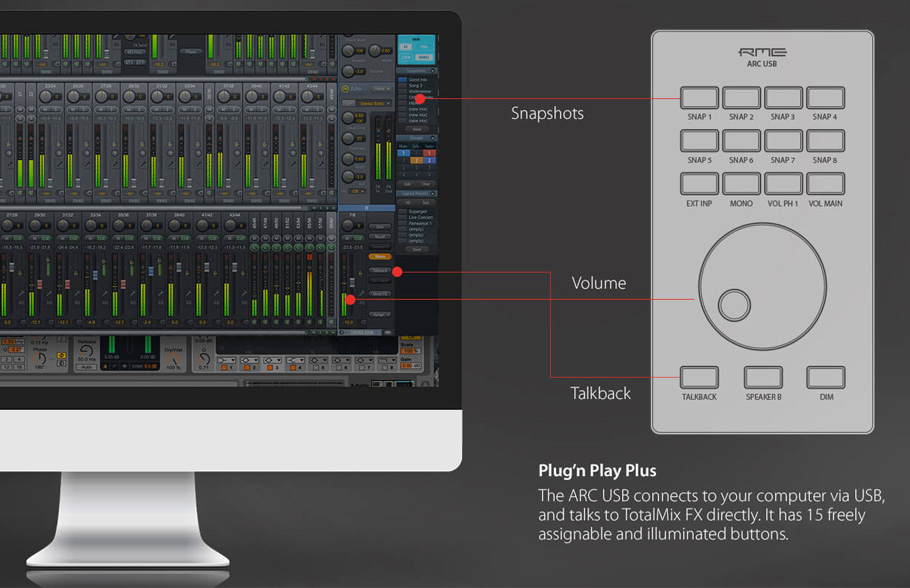Screen dimensions: 910x588
Task: Select the VOL MAIN remote button
Action: (x=825, y=183)
